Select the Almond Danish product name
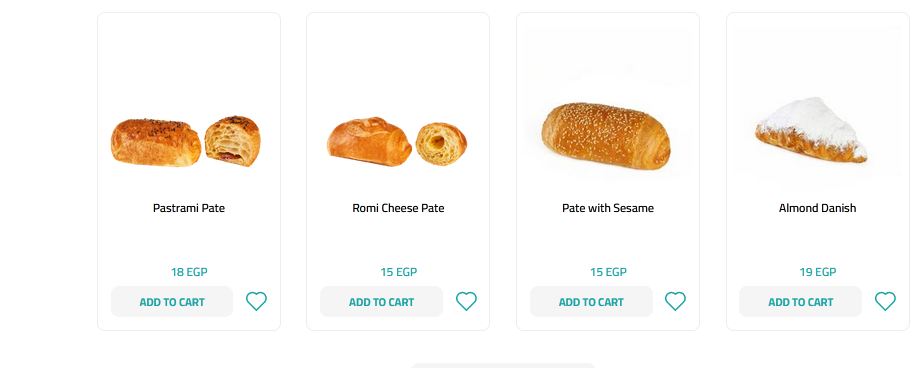Screen dimensions: 924x368 coord(817,208)
